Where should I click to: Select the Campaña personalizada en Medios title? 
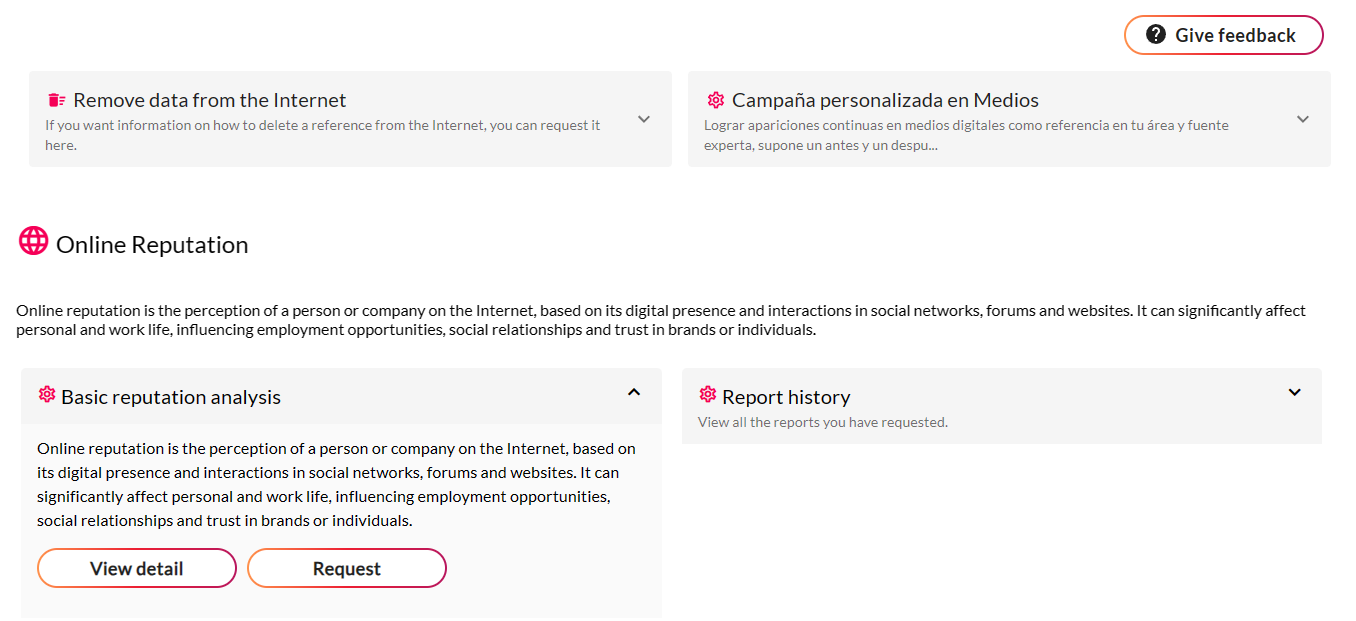pyautogui.click(x=885, y=100)
